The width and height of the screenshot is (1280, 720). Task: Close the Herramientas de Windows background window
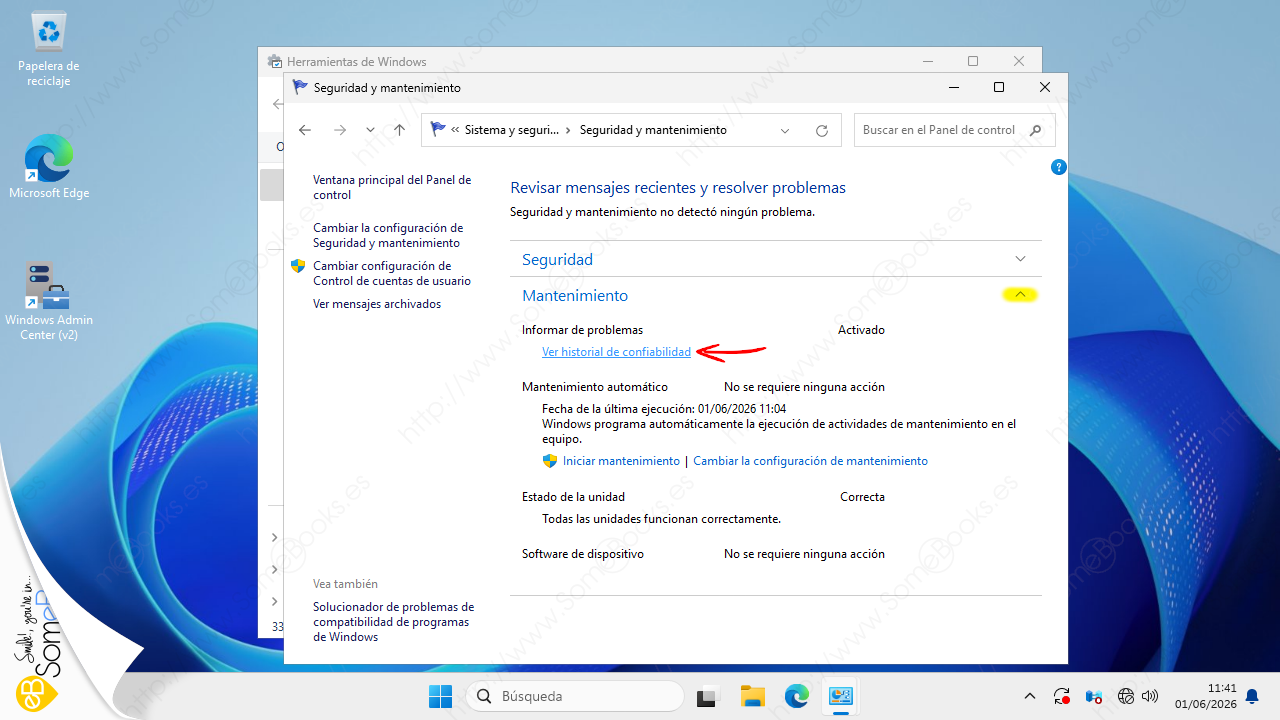1019,61
